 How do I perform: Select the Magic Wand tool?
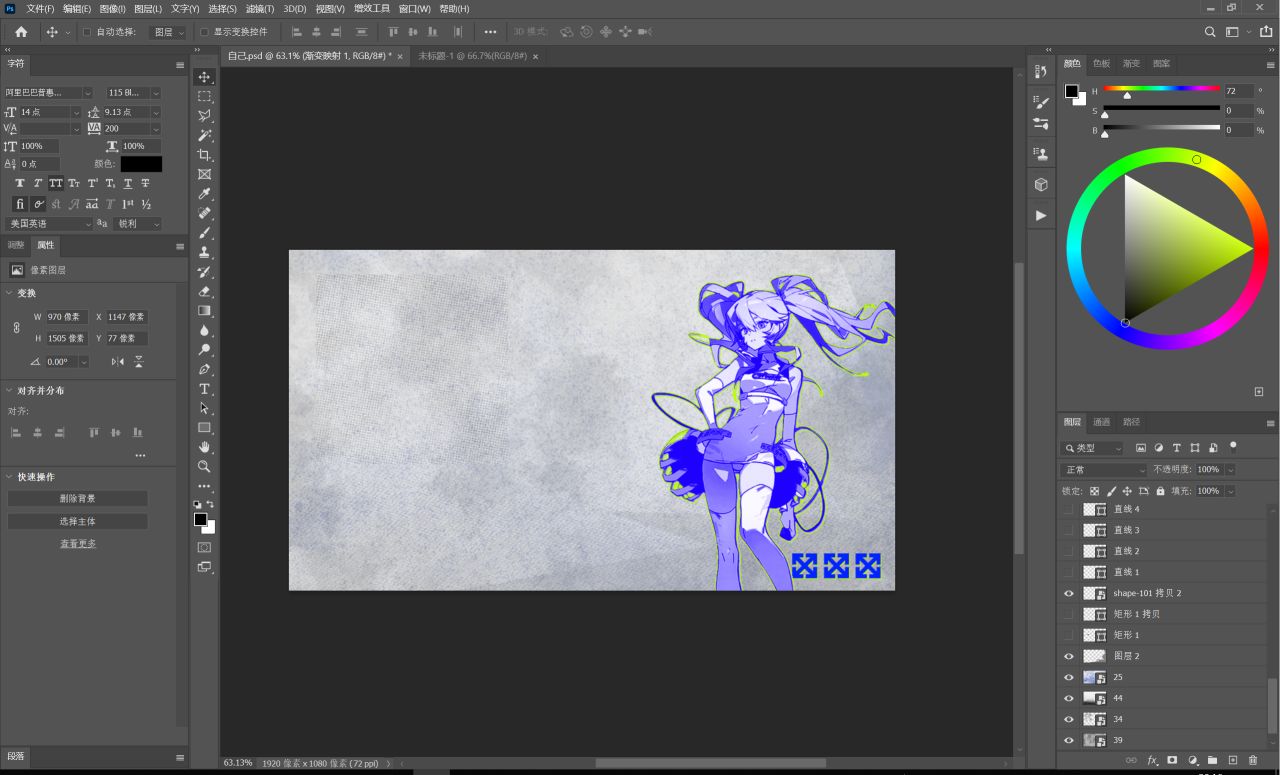pyautogui.click(x=204, y=135)
